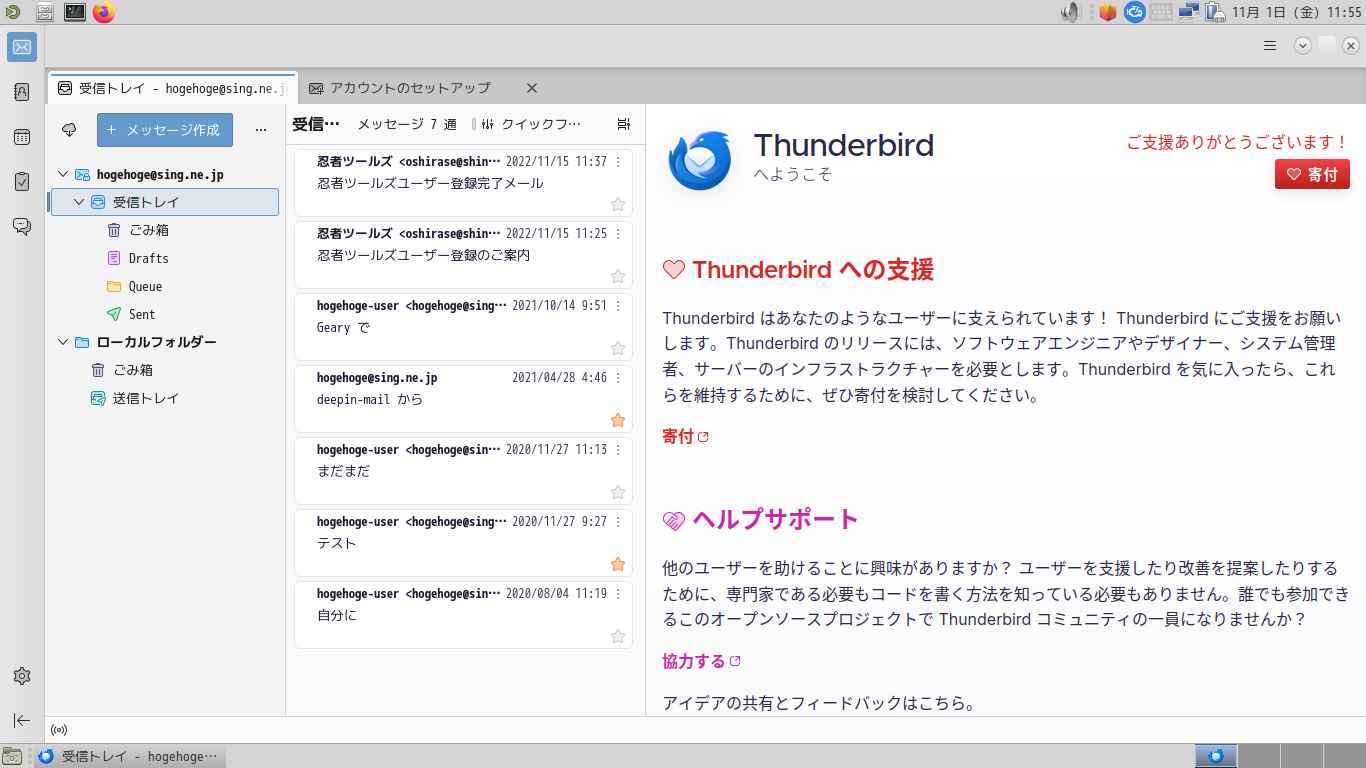Open the Thunderbird application menu (hamburger)
Image resolution: width=1366 pixels, height=768 pixels.
point(1270,45)
